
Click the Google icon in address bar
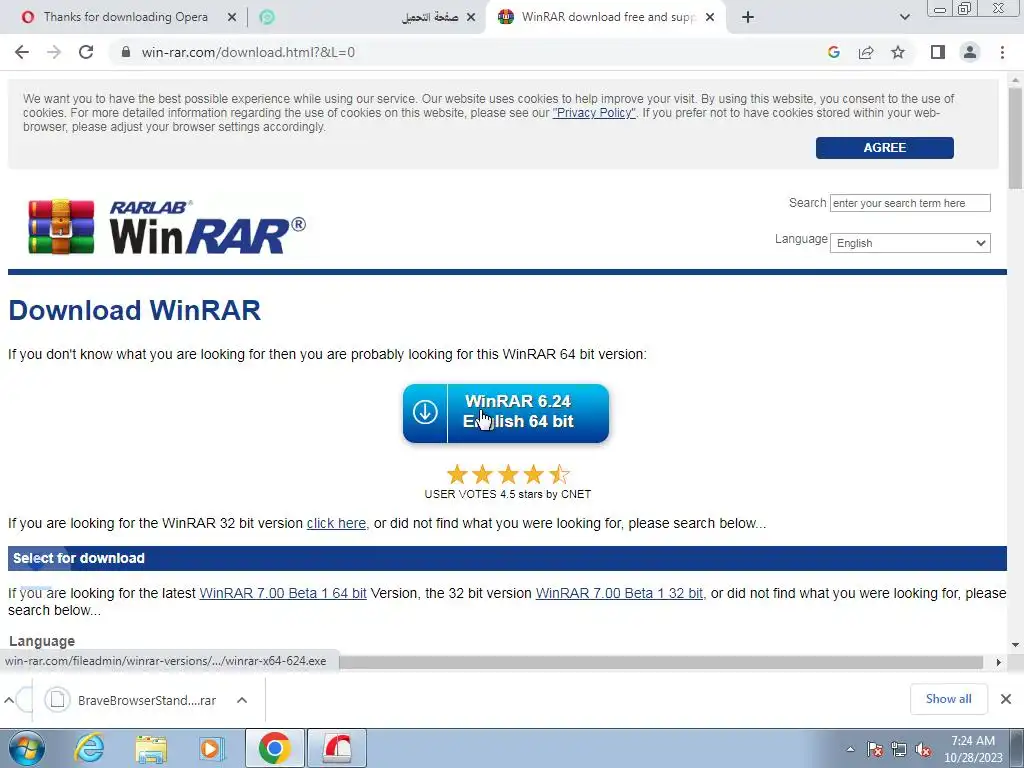833,52
